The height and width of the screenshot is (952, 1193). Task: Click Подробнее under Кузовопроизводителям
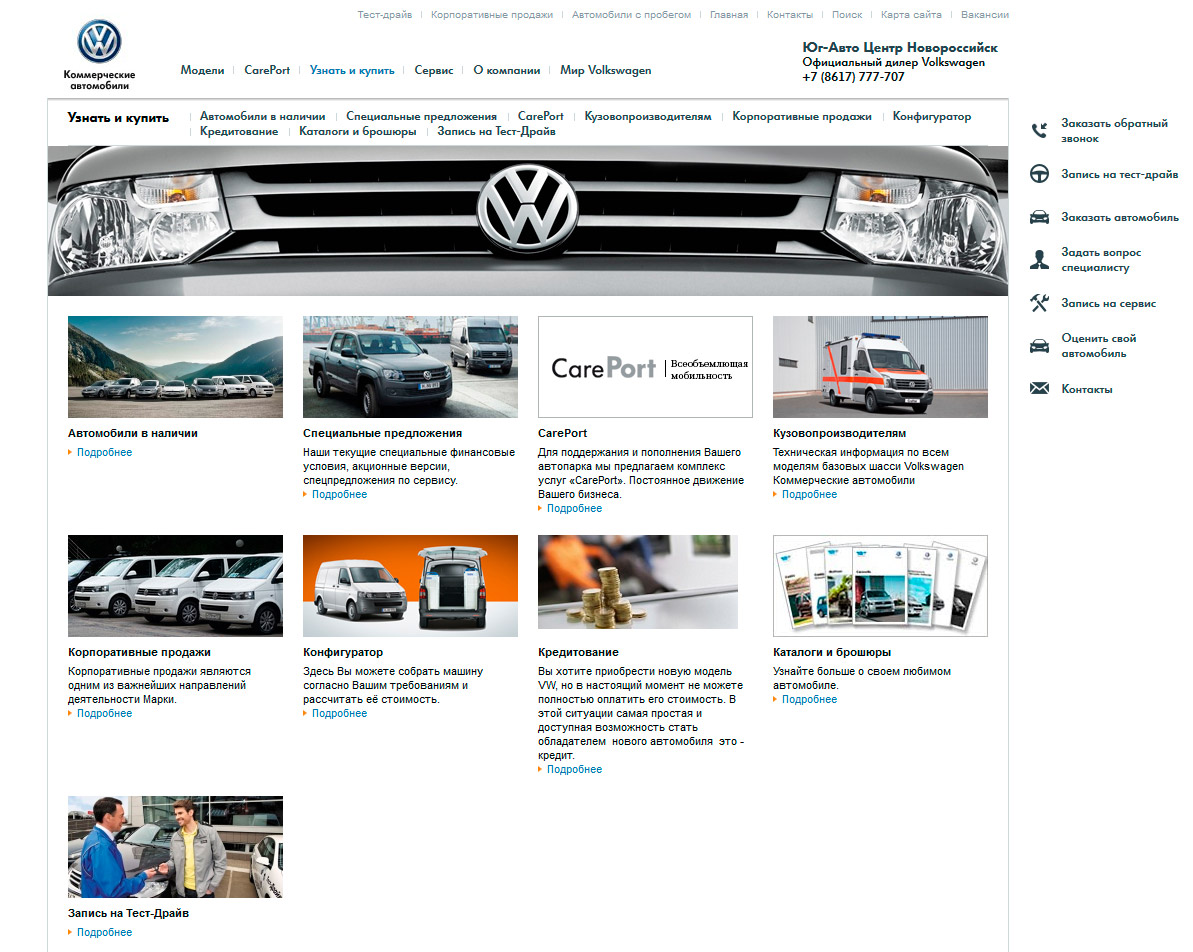click(x=810, y=495)
